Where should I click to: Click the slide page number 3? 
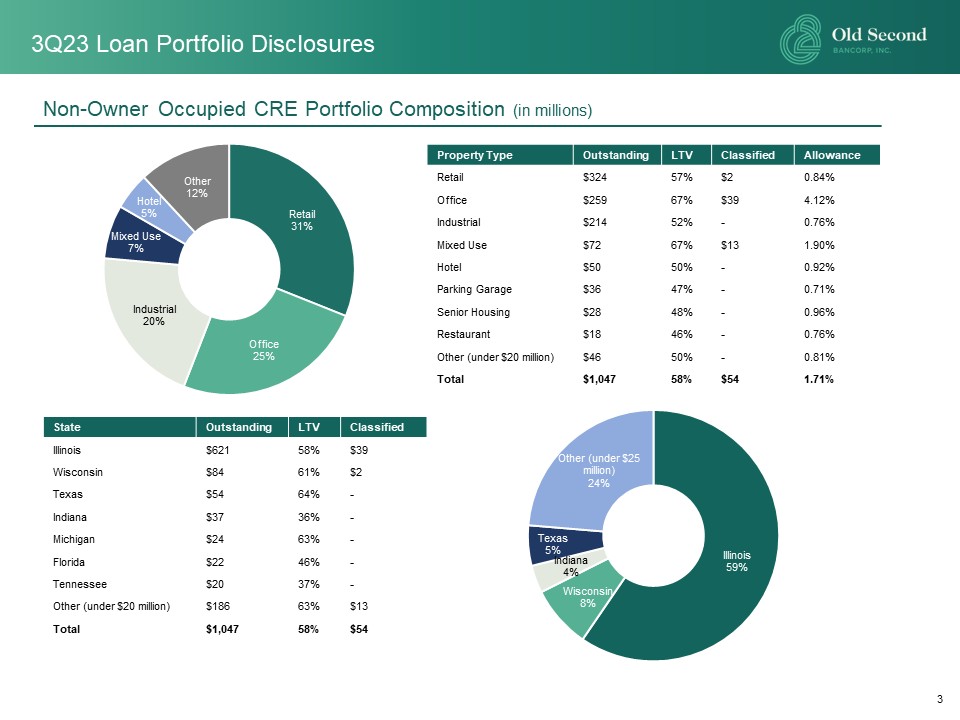pos(940,698)
